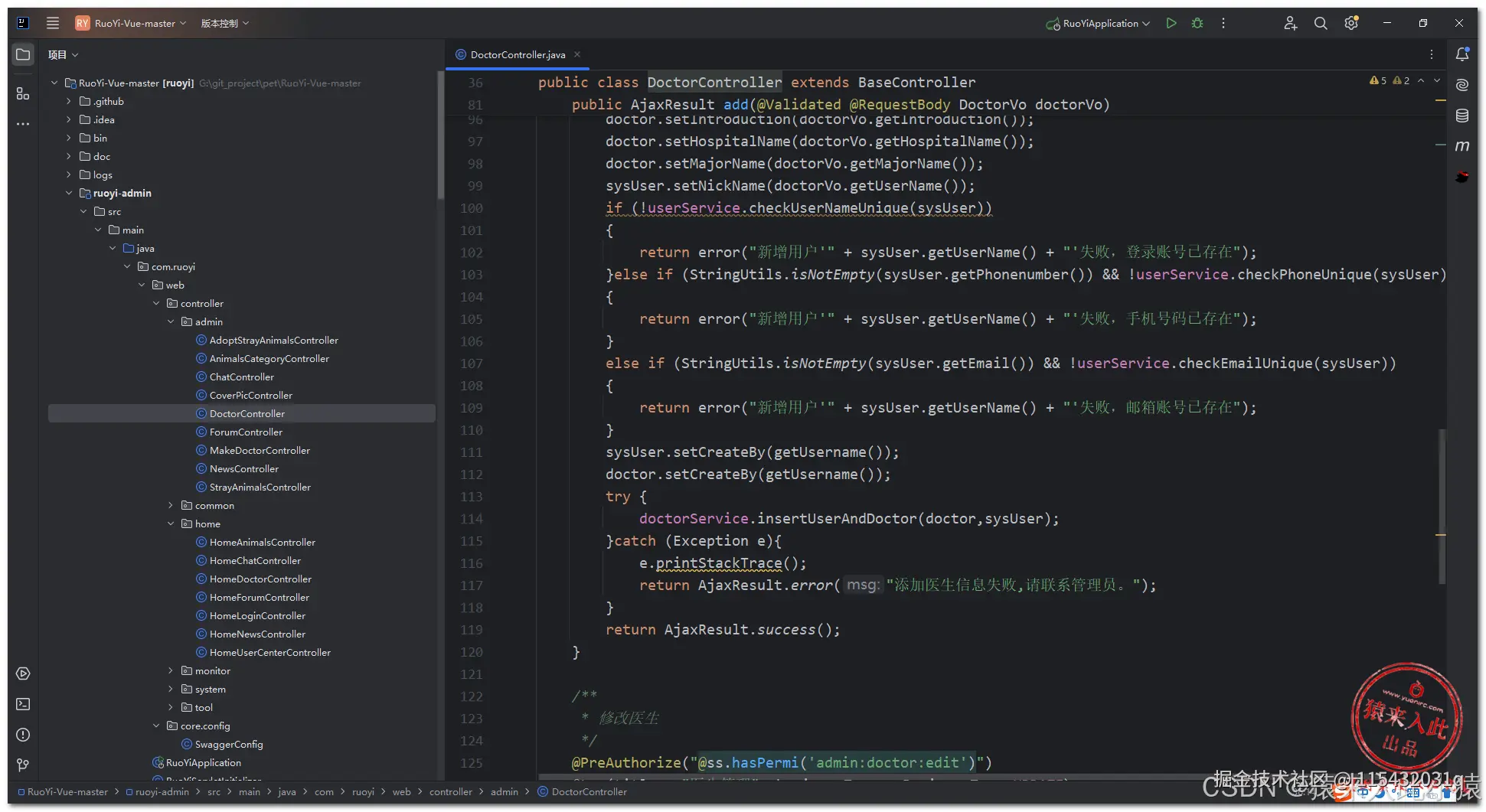This screenshot has height=812, width=1486.
Task: Open the Git tool window icon
Action: (x=23, y=765)
